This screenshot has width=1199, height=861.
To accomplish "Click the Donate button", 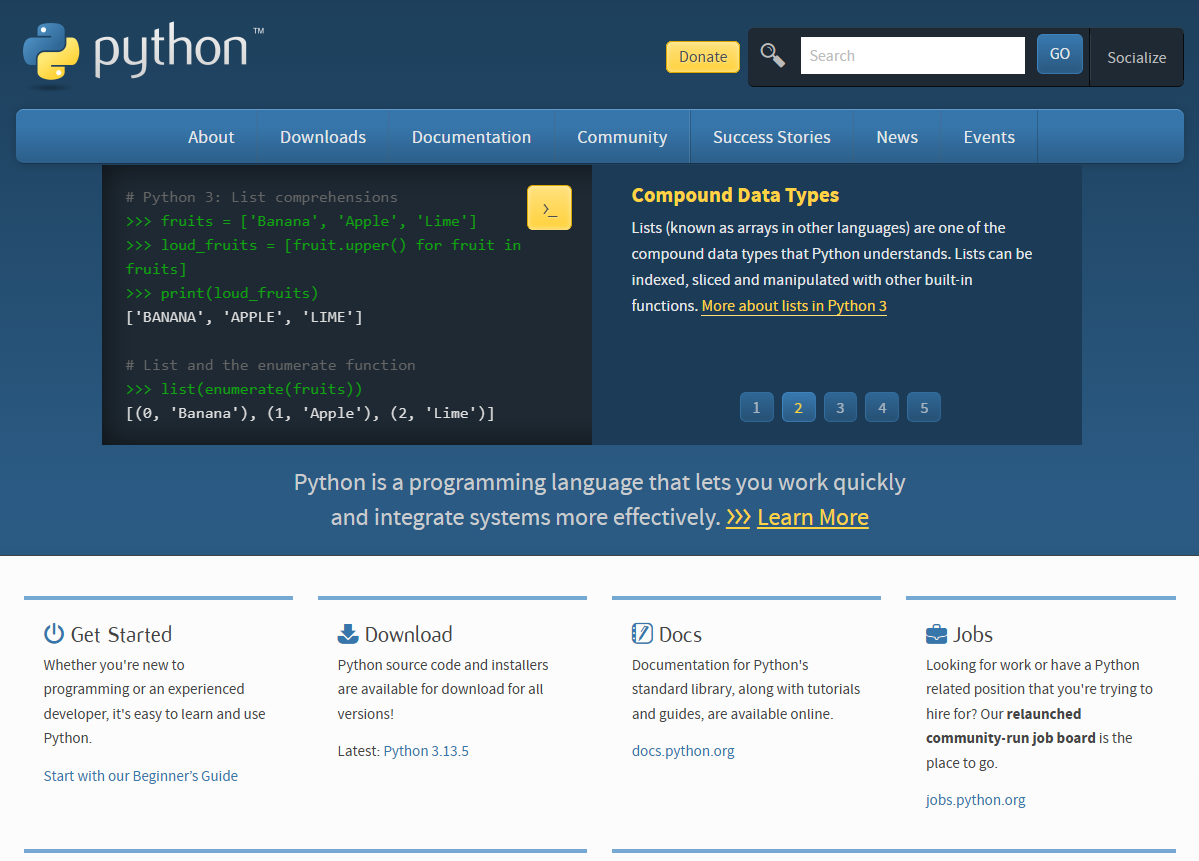I will [702, 57].
